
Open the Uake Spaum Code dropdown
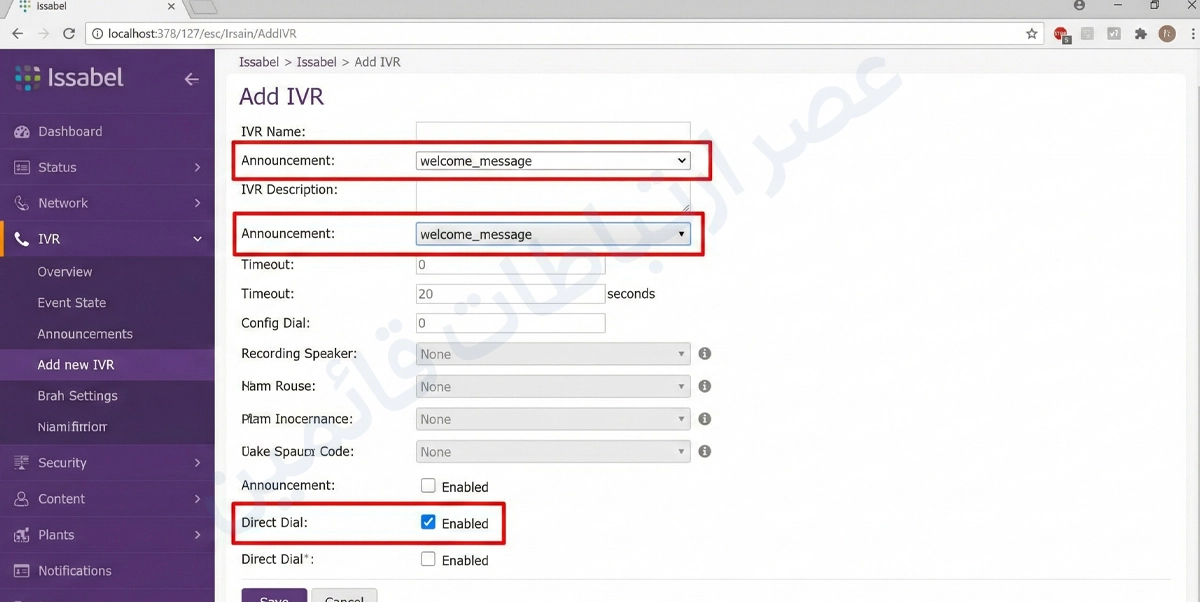(x=553, y=452)
